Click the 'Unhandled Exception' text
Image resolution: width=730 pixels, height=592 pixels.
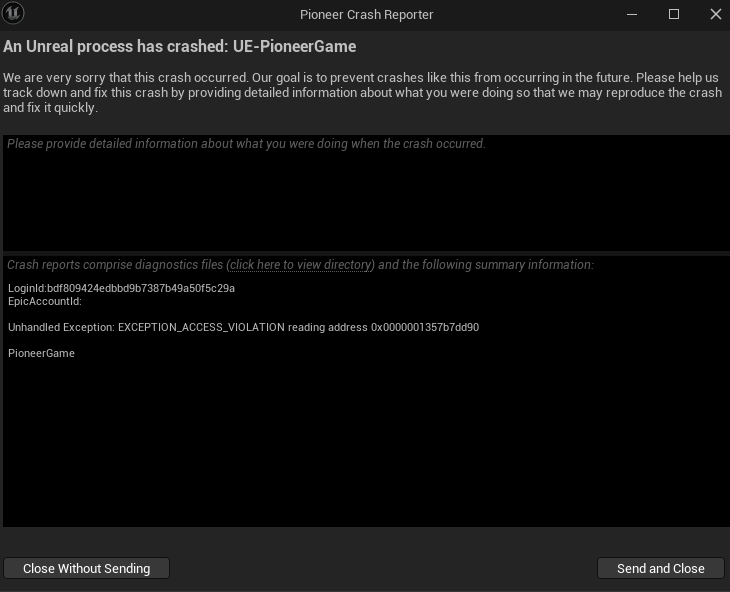60,327
